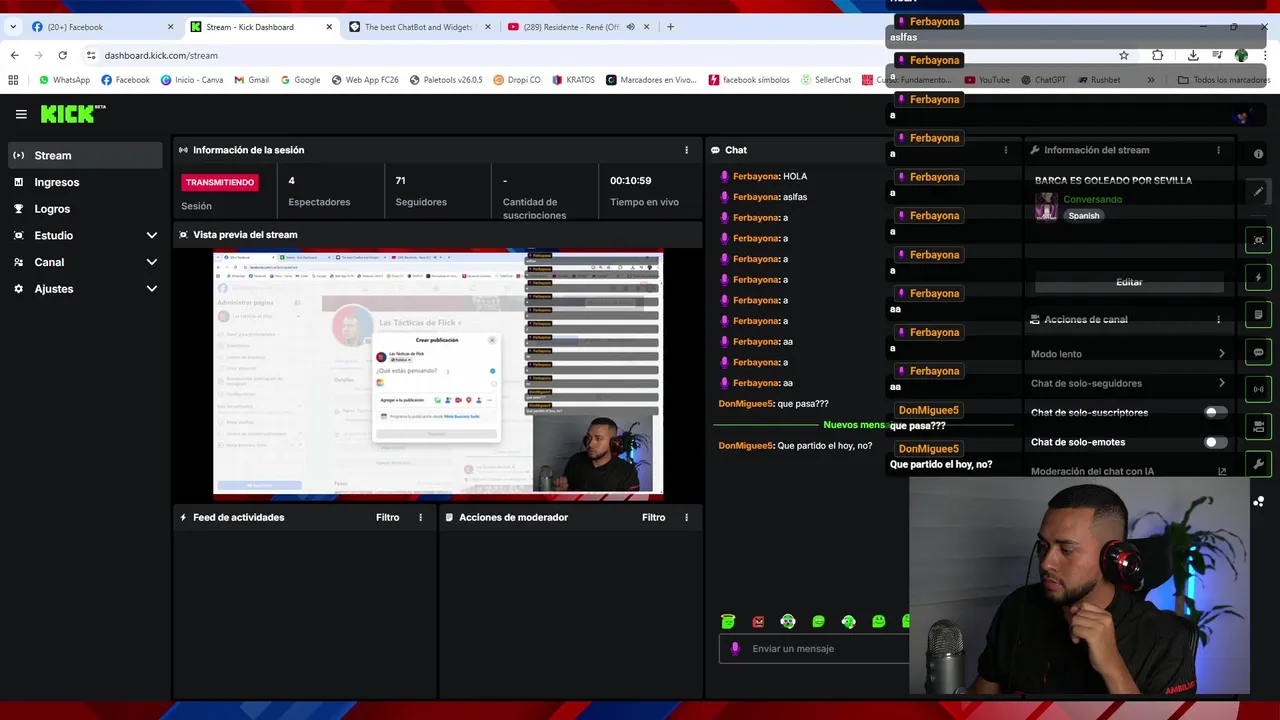This screenshot has width=1280, height=720.
Task: Insert the red angry emote
Action: (x=758, y=621)
